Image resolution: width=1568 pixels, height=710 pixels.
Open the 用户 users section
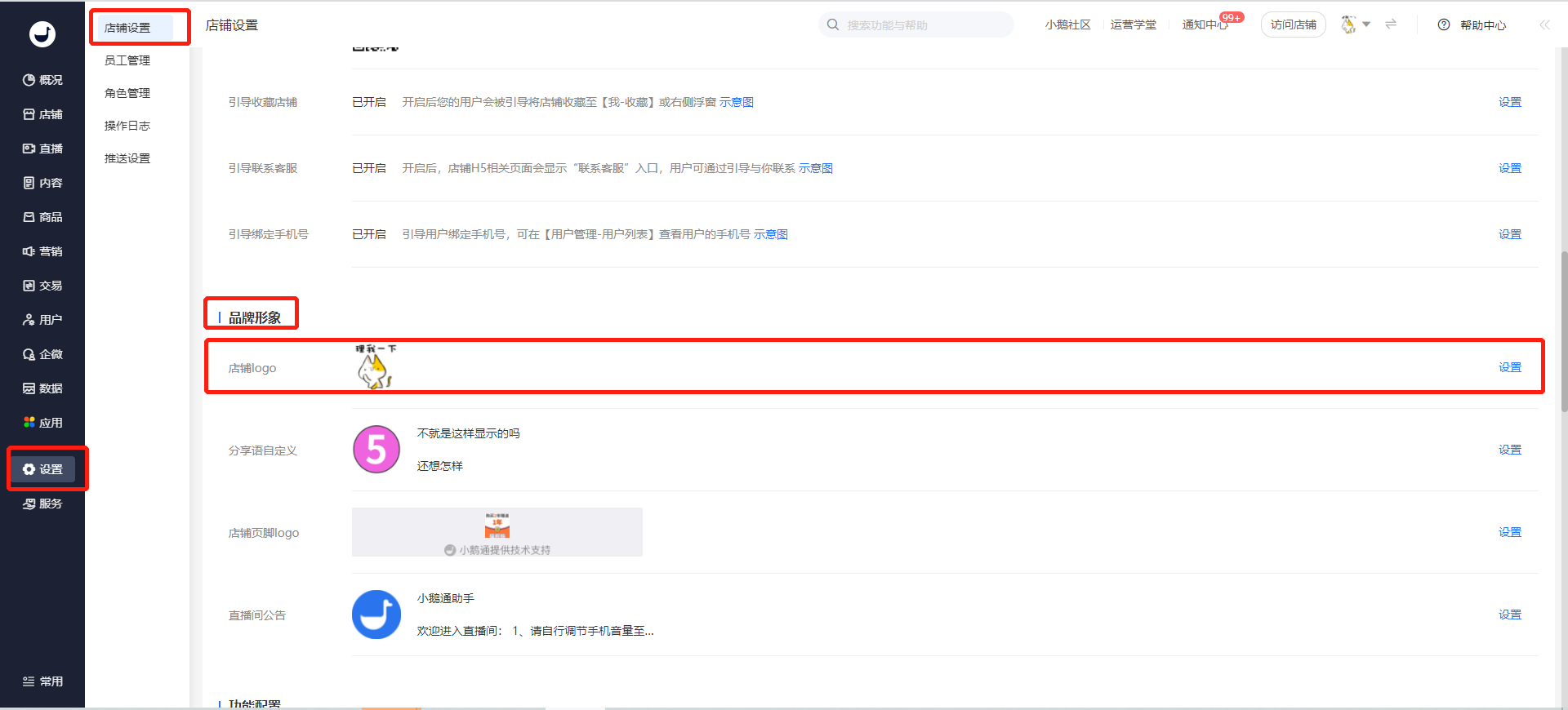[42, 320]
